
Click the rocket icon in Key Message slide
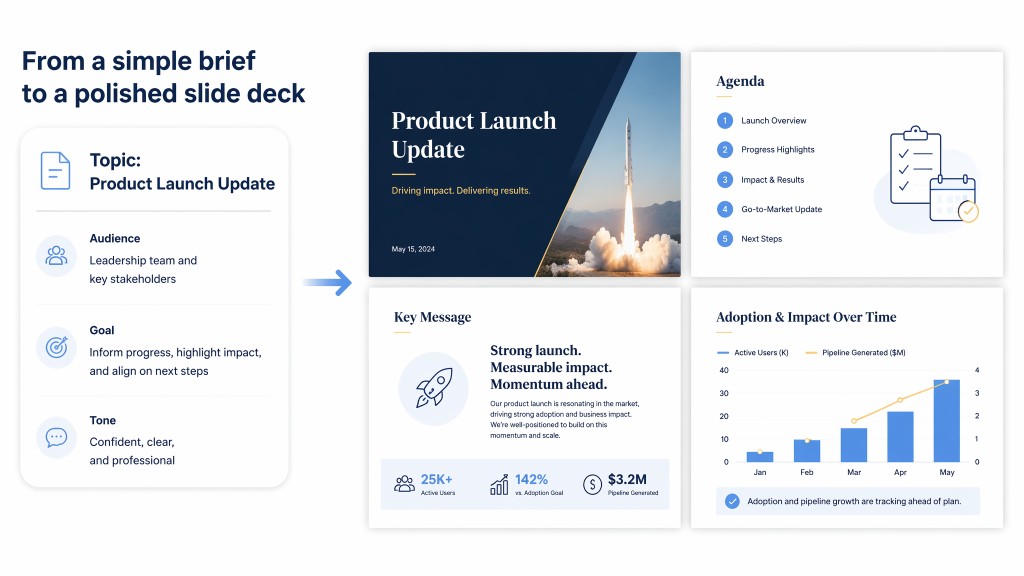point(434,388)
